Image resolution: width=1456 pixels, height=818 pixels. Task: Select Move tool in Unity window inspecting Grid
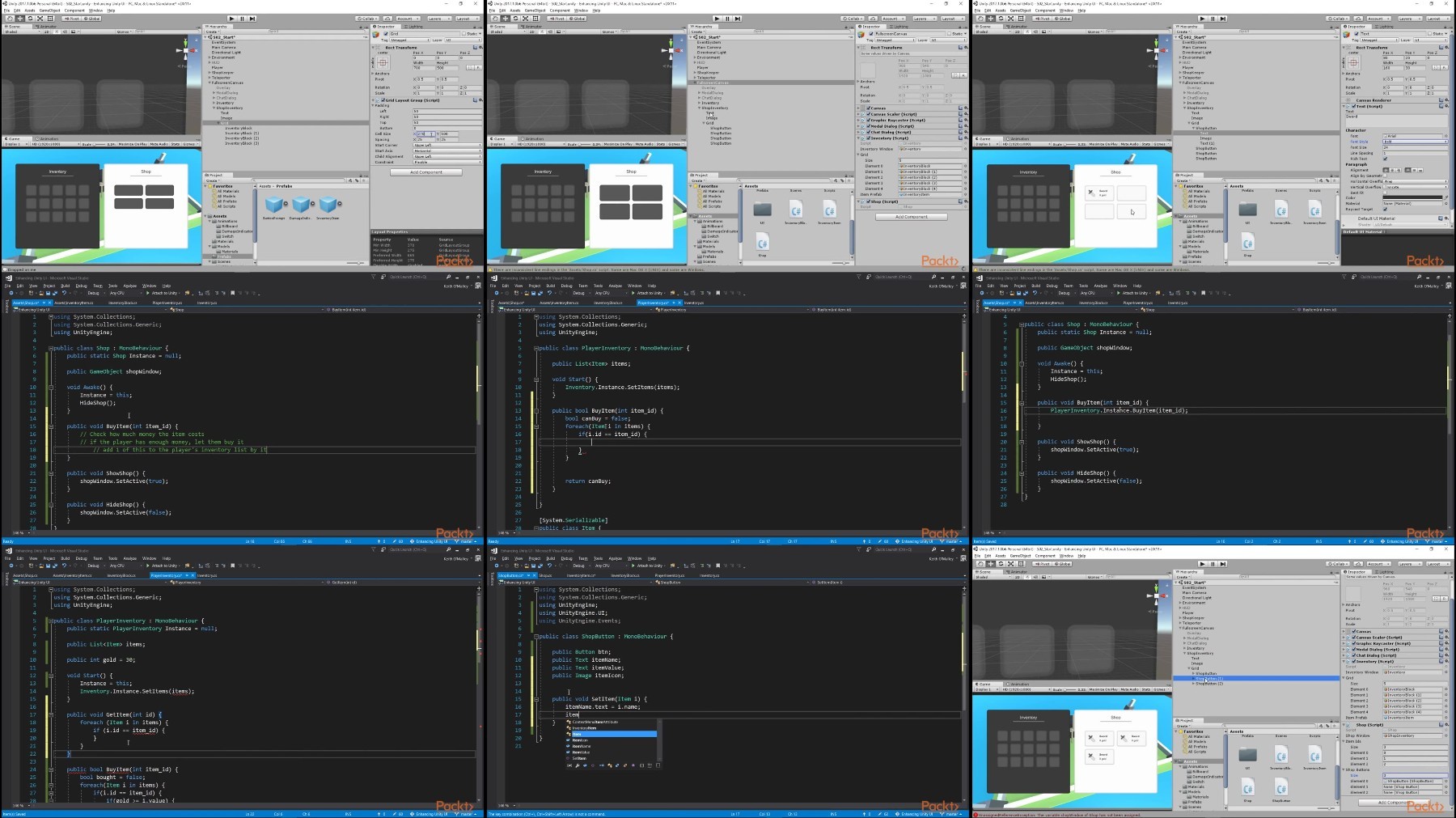[20, 19]
